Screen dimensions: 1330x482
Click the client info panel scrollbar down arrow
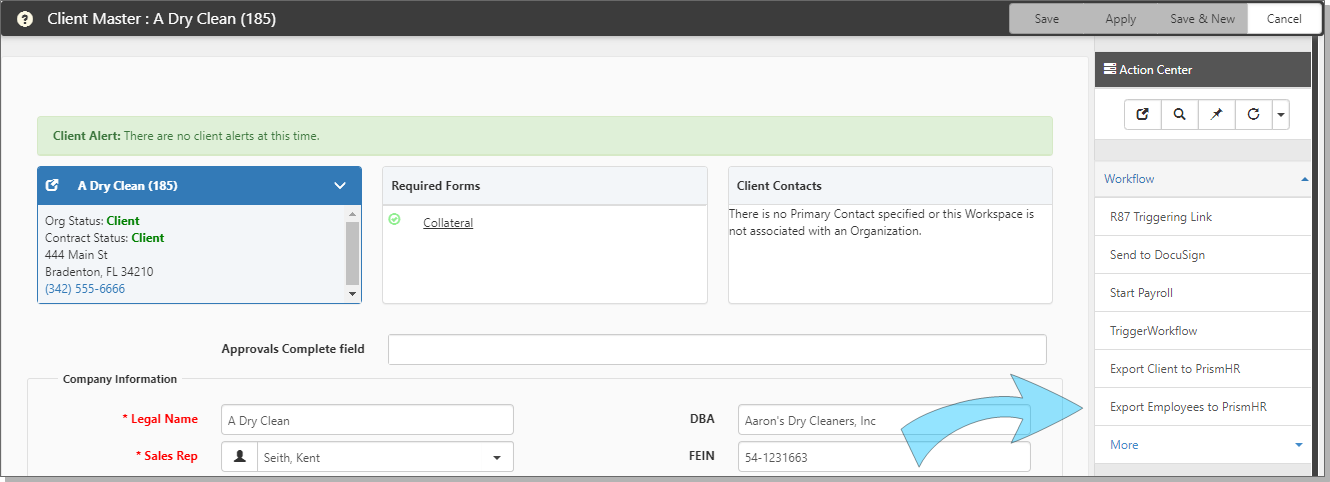point(351,293)
